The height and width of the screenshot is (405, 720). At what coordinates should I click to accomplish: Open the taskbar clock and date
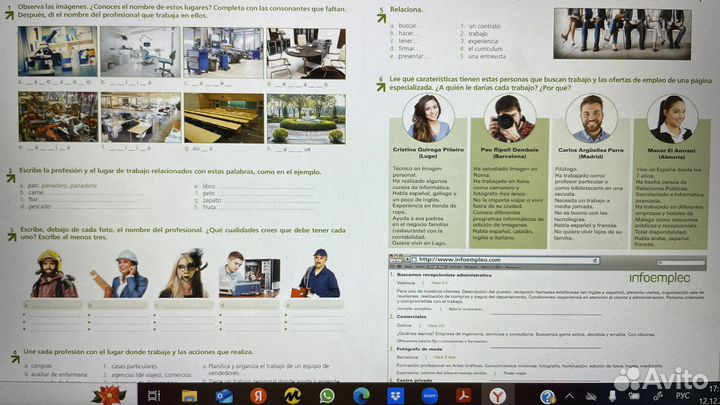click(x=711, y=397)
